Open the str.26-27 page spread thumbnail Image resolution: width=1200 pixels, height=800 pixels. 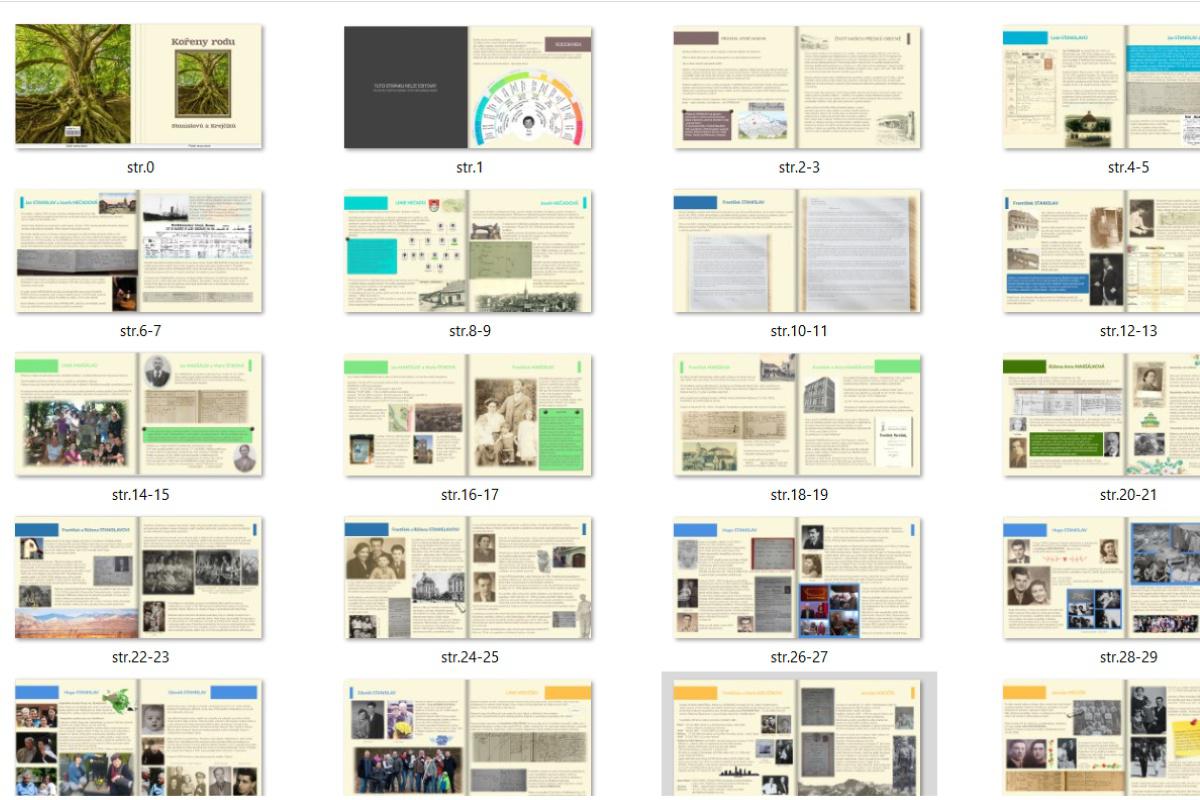click(x=797, y=577)
